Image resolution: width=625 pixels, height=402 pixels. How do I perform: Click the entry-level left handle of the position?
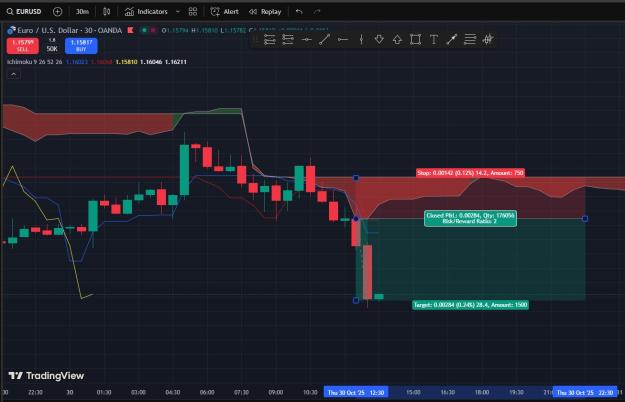click(356, 219)
